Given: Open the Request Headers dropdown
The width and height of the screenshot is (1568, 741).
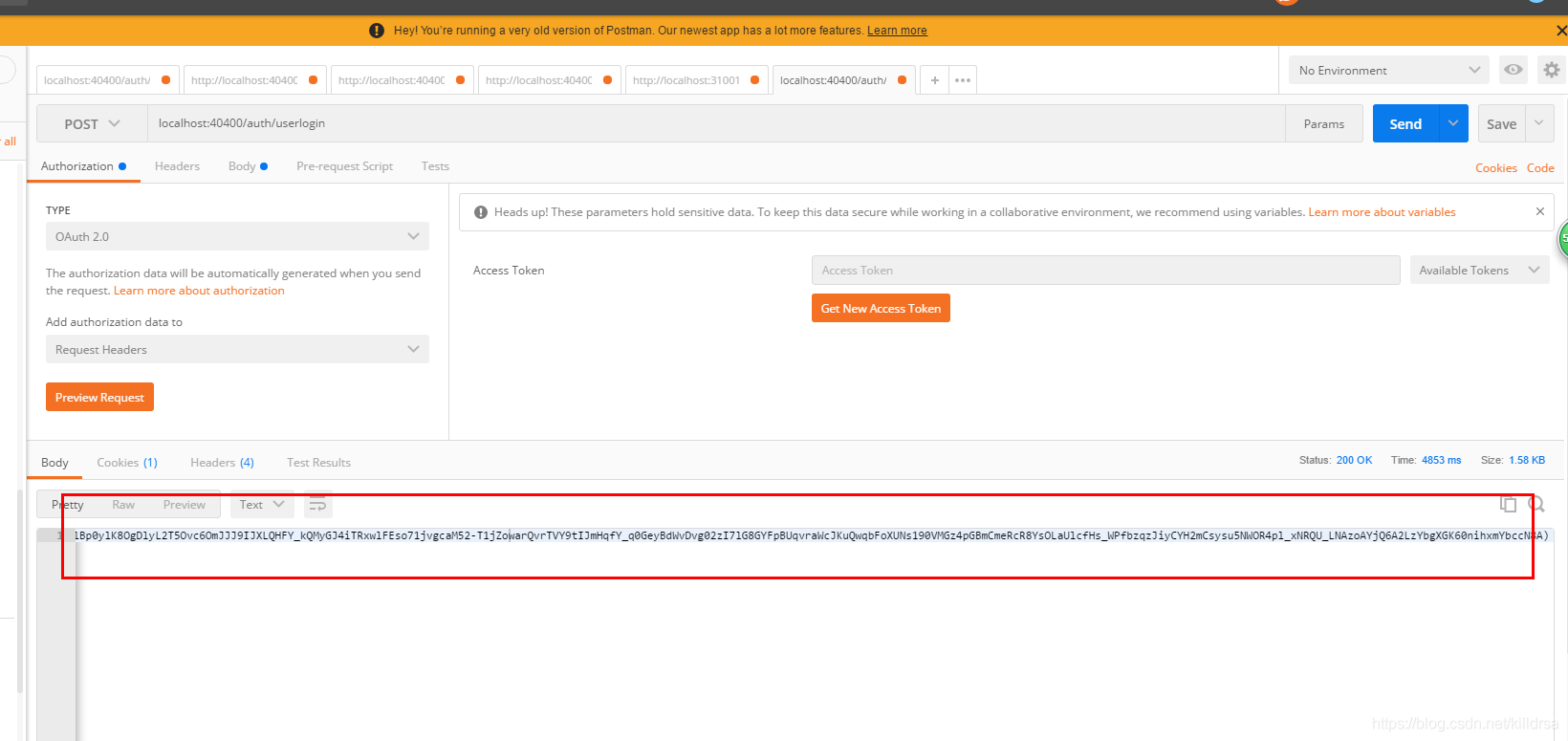Looking at the screenshot, I should point(237,349).
